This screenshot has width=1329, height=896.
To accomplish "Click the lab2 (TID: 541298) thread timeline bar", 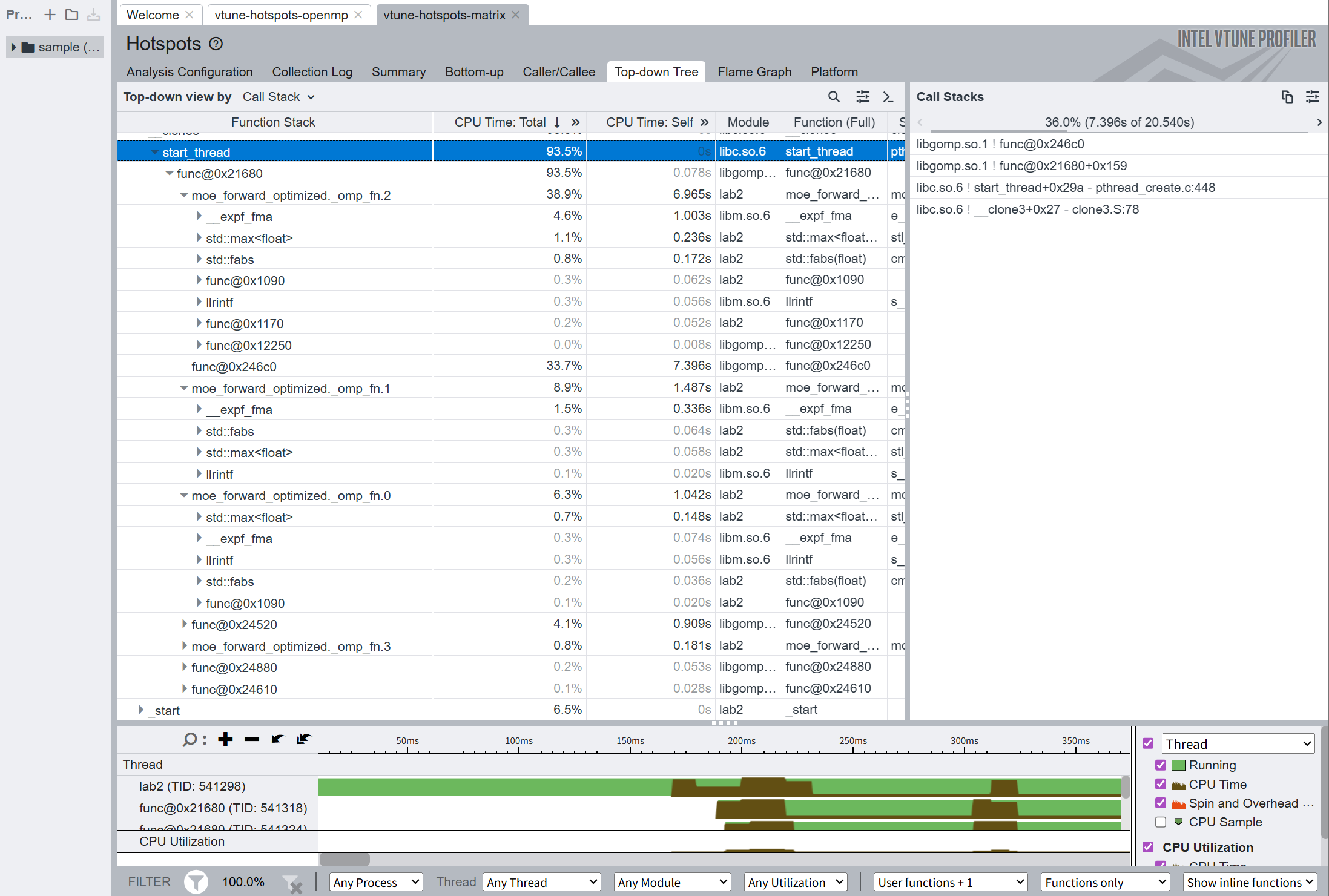I will click(720, 786).
